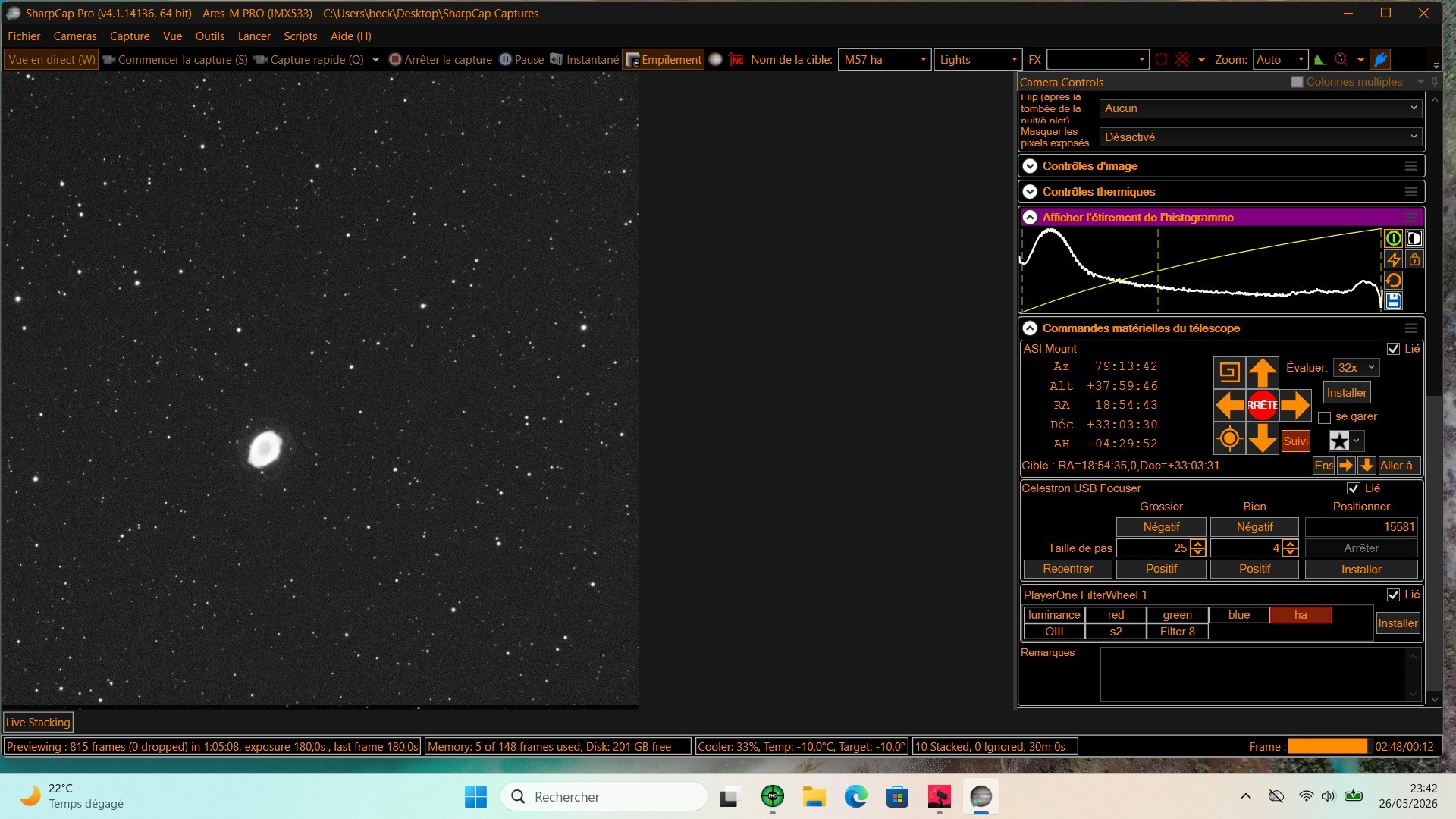Open the Outils menu
Viewport: 1456px width, 819px height.
coord(210,36)
